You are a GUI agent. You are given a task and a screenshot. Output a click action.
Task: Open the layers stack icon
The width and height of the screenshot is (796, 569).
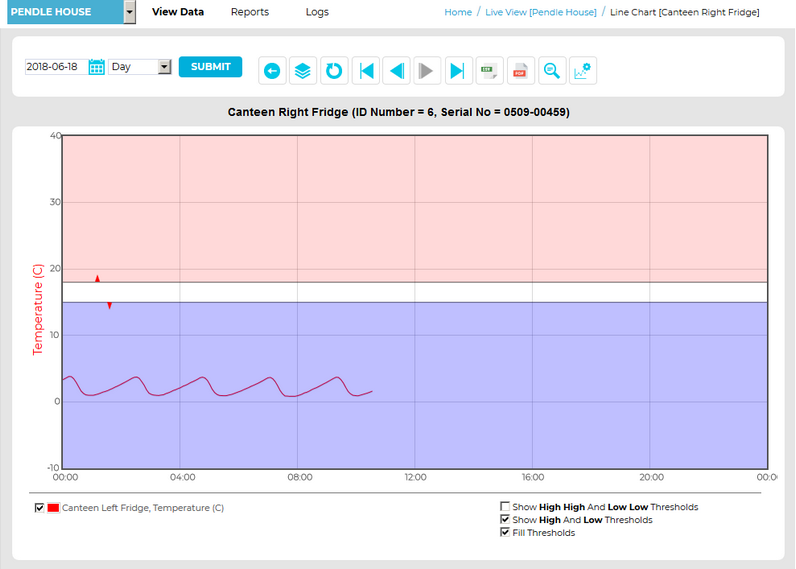coord(303,71)
